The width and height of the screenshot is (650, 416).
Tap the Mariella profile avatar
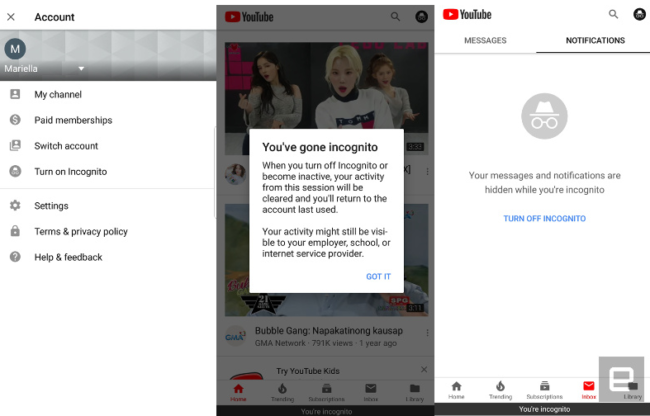15,49
